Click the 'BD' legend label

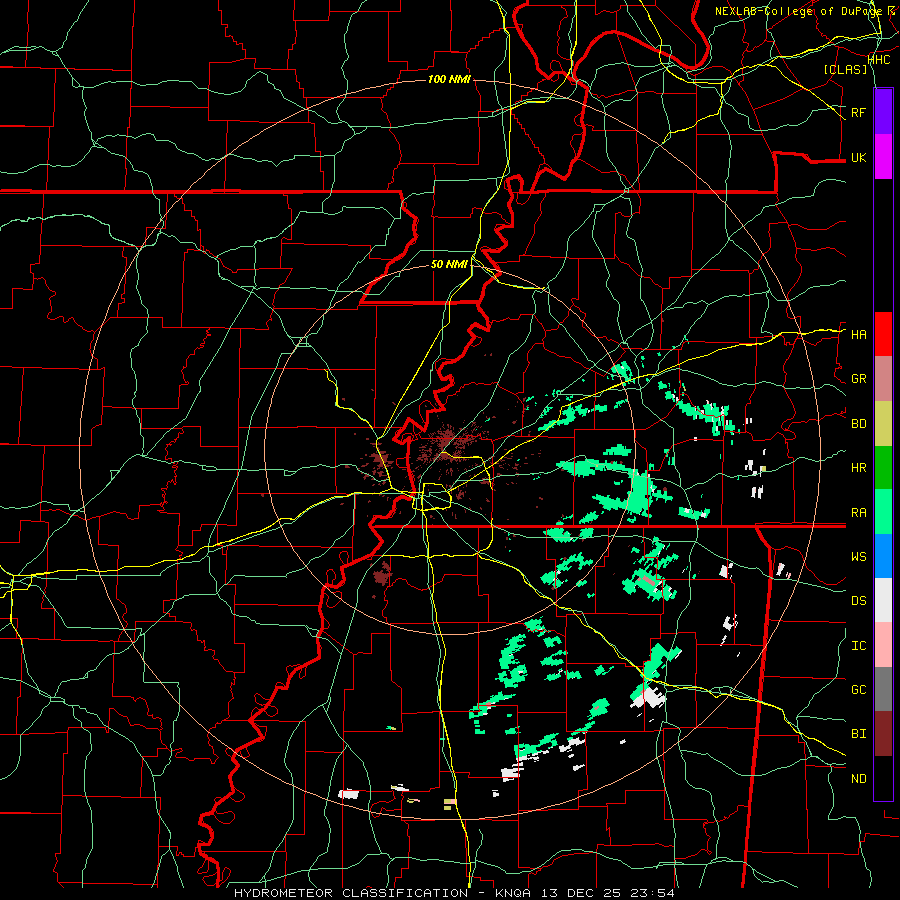click(858, 424)
